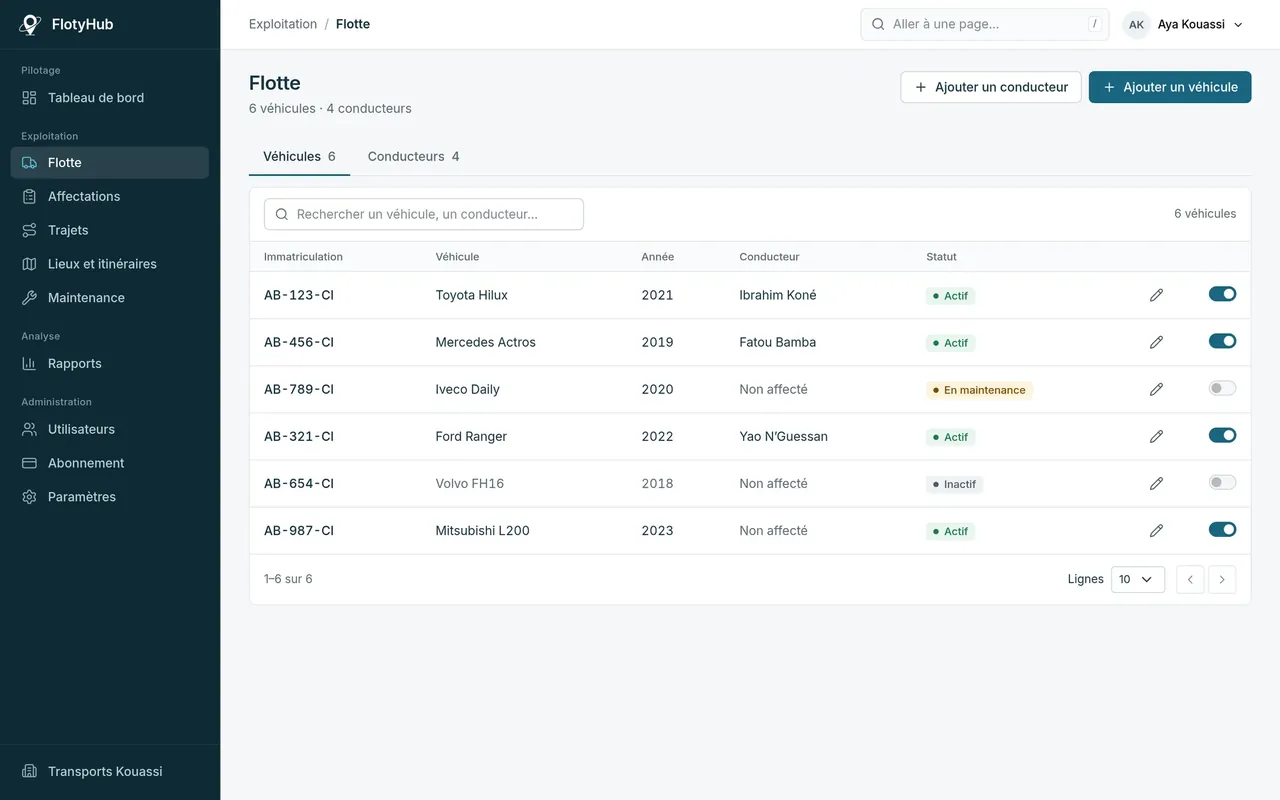Viewport: 1280px width, 800px height.
Task: Open Paramètres in the sidebar
Action: click(x=110, y=497)
